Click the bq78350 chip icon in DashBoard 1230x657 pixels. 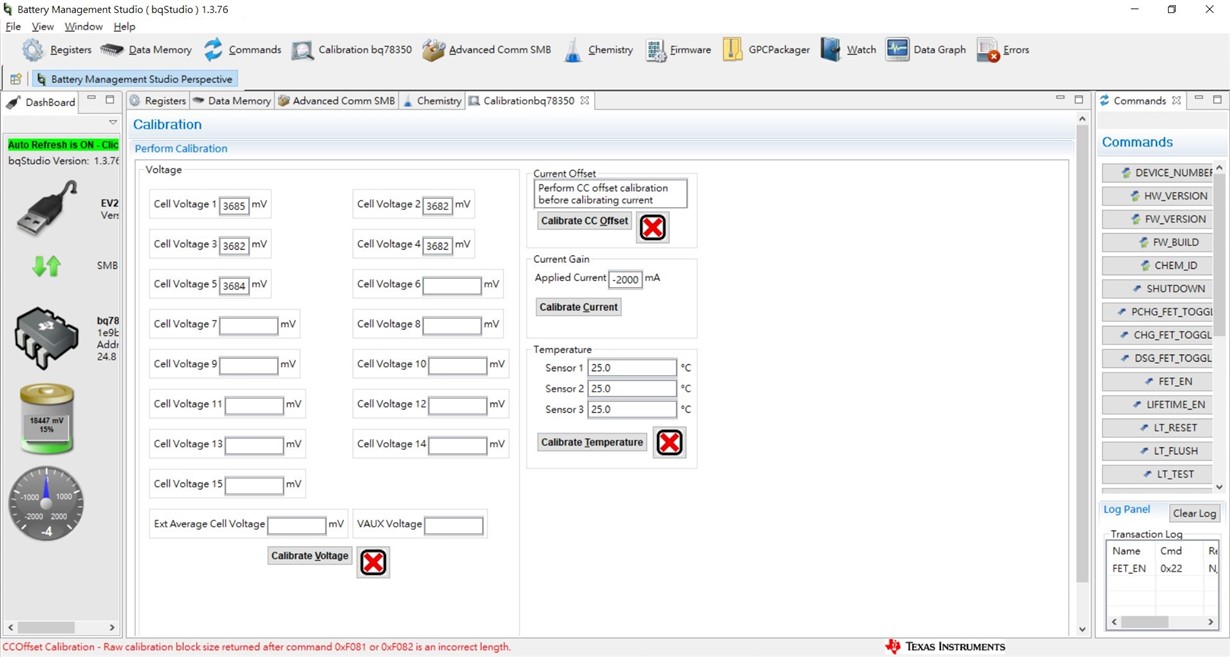coord(46,338)
